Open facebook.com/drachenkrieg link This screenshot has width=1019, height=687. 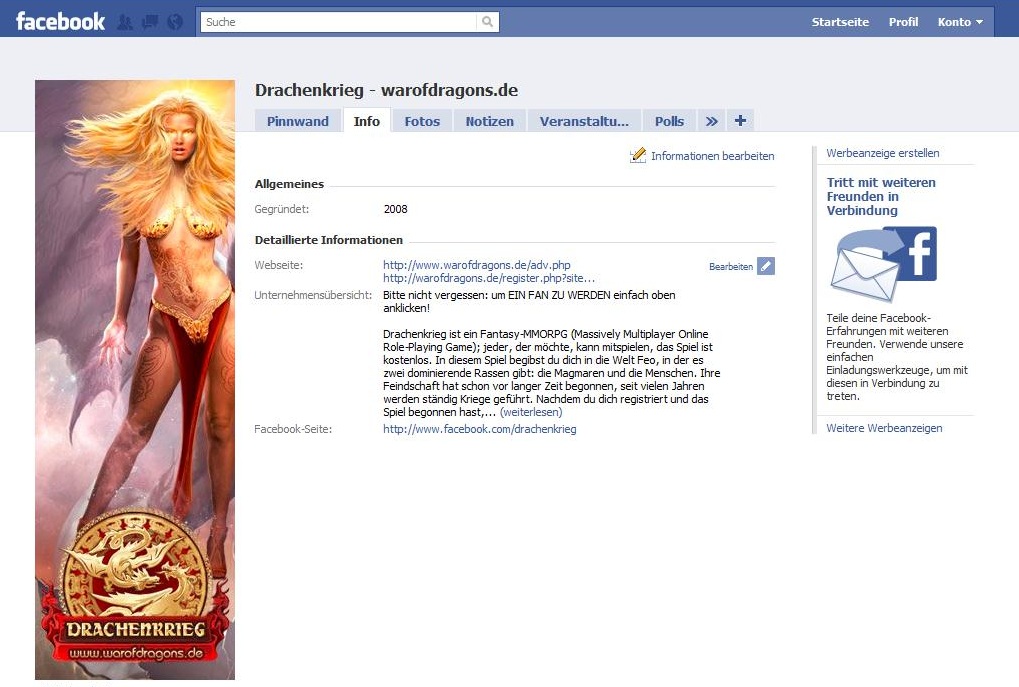pos(480,429)
